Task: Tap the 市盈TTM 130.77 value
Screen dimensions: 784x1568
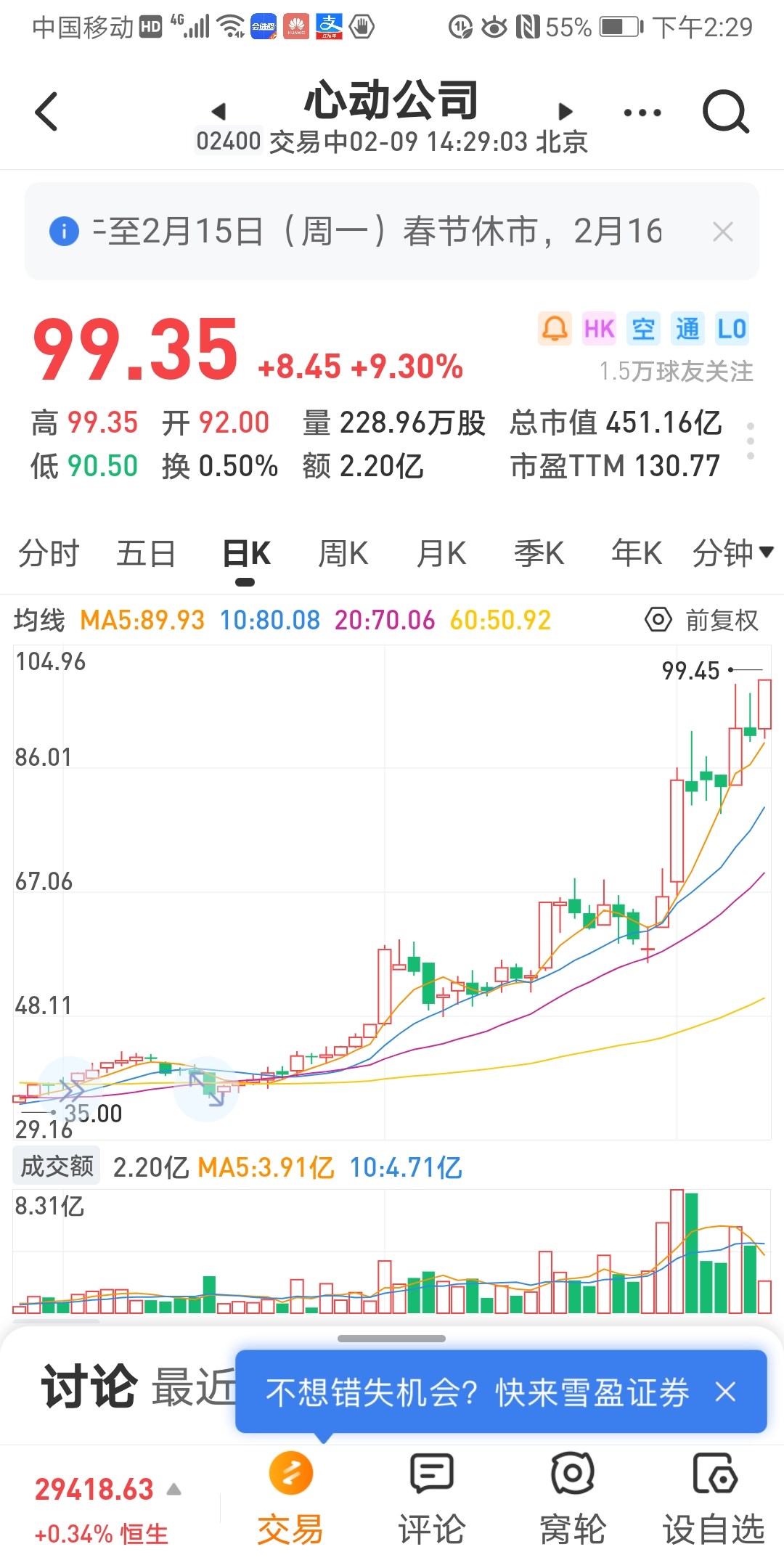Action: pos(615,466)
